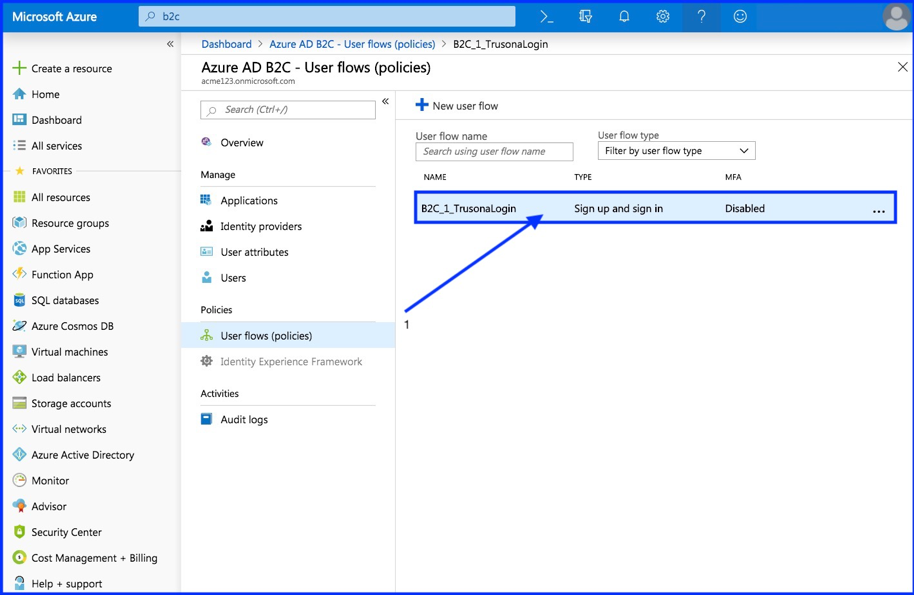
Task: Focus the top search box with b2c
Action: 327,16
